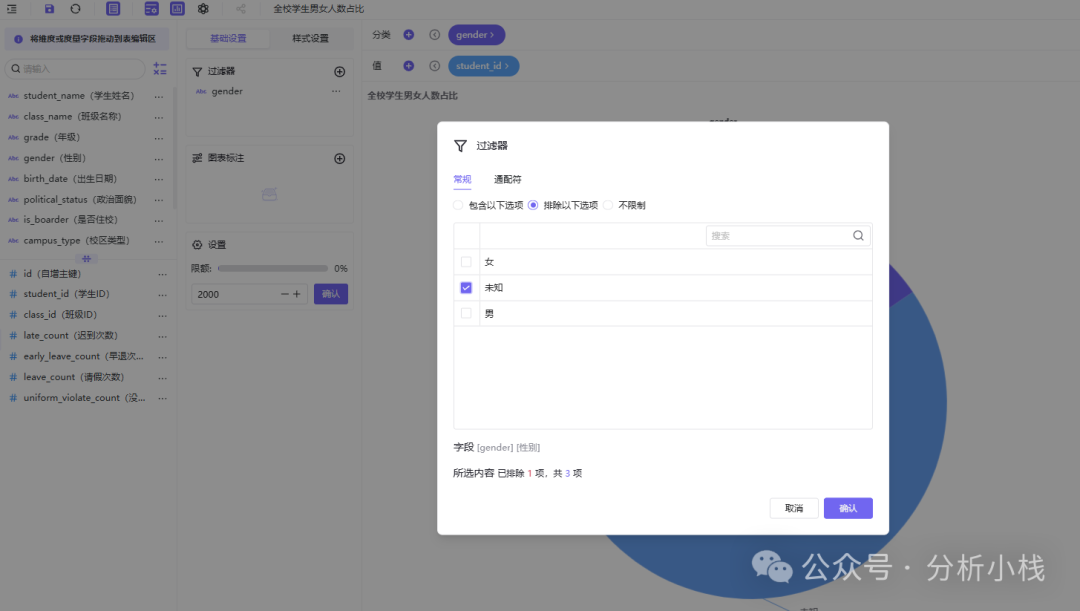Select gender (性别) field in list
The image size is (1080, 611).
click(x=55, y=158)
